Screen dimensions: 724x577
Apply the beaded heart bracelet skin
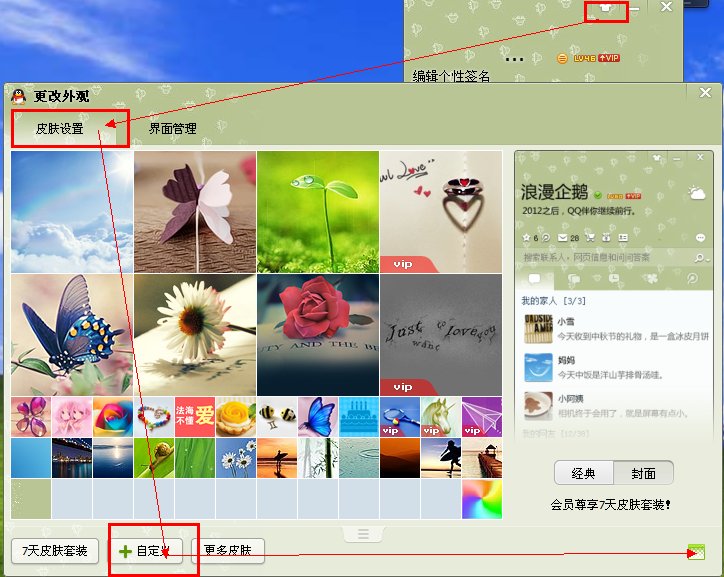pyautogui.click(x=154, y=417)
